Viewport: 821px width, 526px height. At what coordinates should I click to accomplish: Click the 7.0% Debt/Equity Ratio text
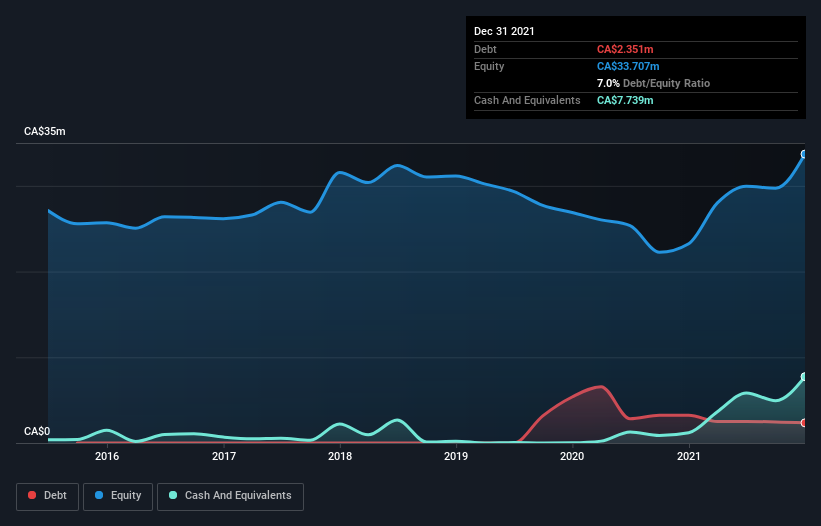(653, 83)
